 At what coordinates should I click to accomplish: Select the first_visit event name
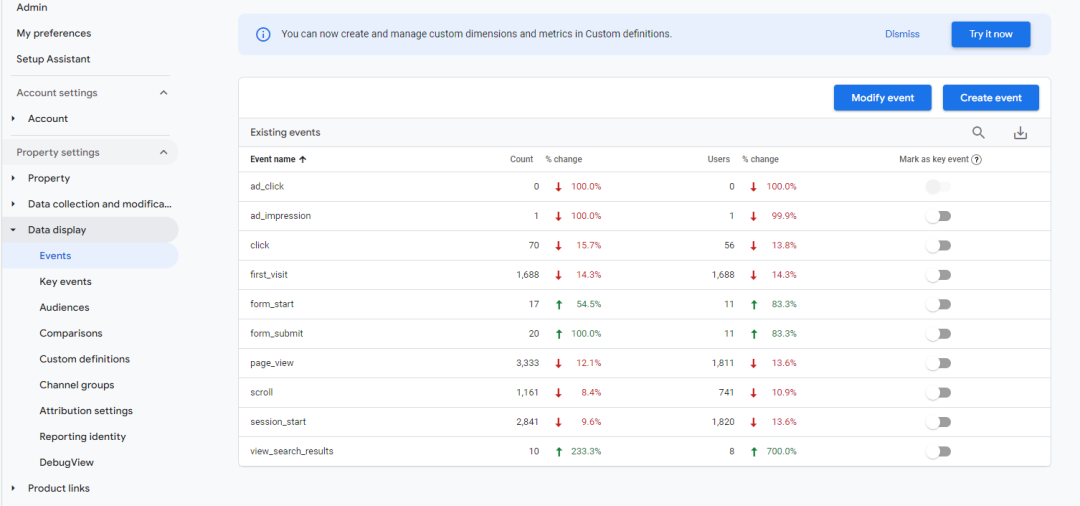click(x=269, y=275)
